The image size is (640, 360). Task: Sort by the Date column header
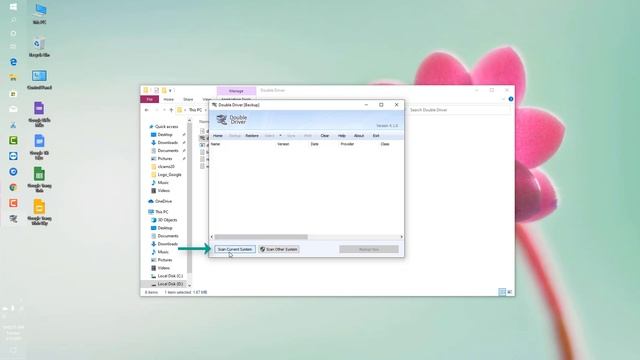314,144
